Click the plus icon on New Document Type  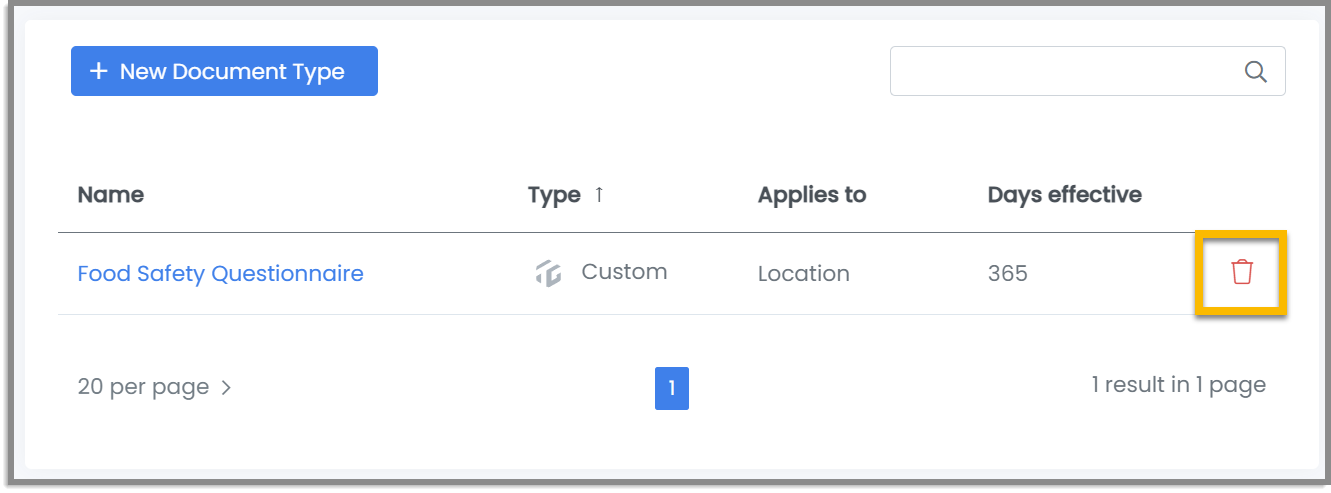coord(98,72)
